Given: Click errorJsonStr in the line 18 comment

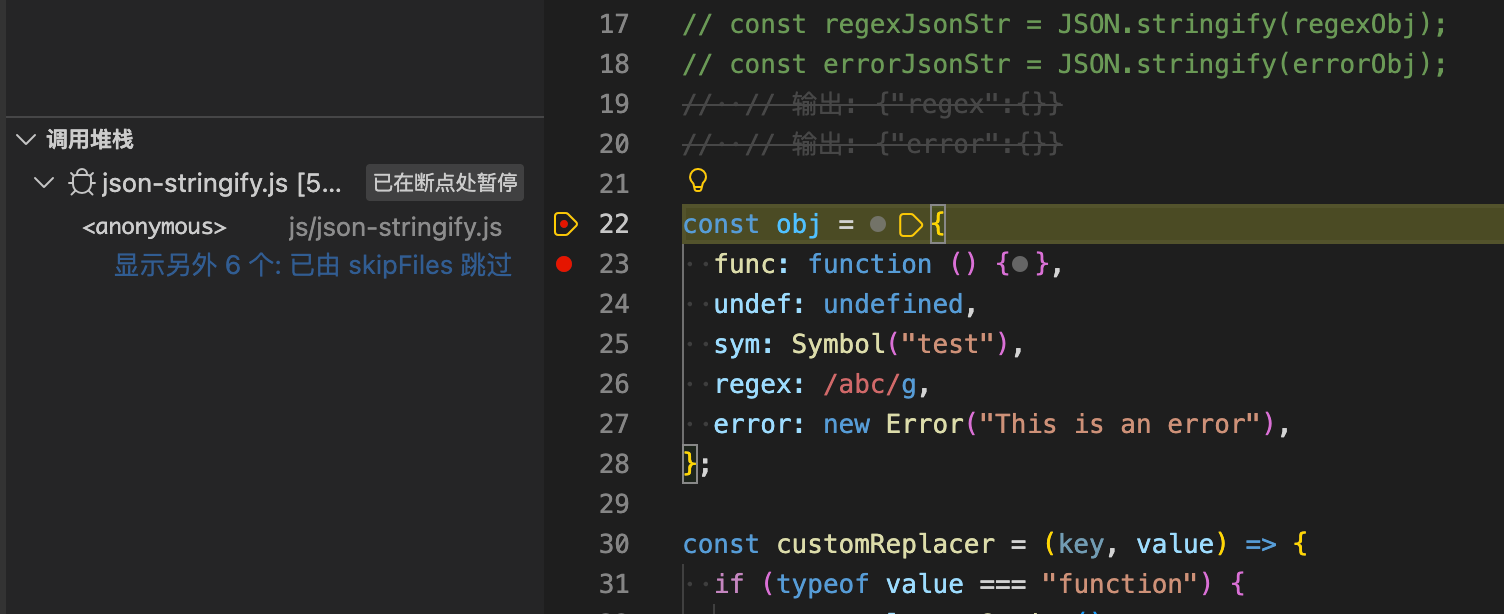Looking at the screenshot, I should tap(917, 64).
